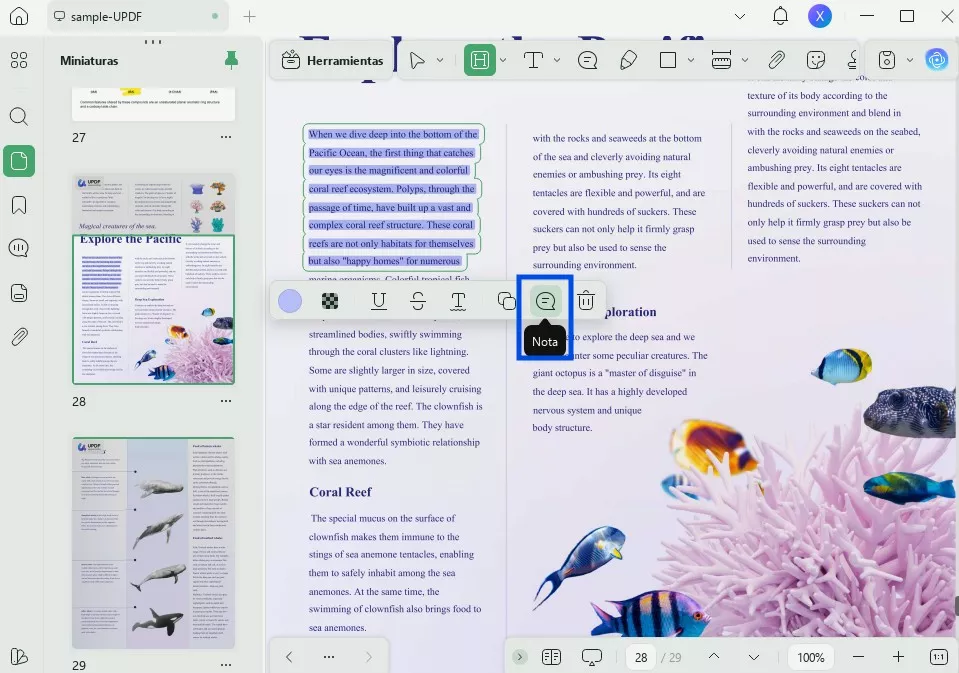Open the checkered opacity option
Image resolution: width=959 pixels, height=673 pixels.
coord(330,301)
